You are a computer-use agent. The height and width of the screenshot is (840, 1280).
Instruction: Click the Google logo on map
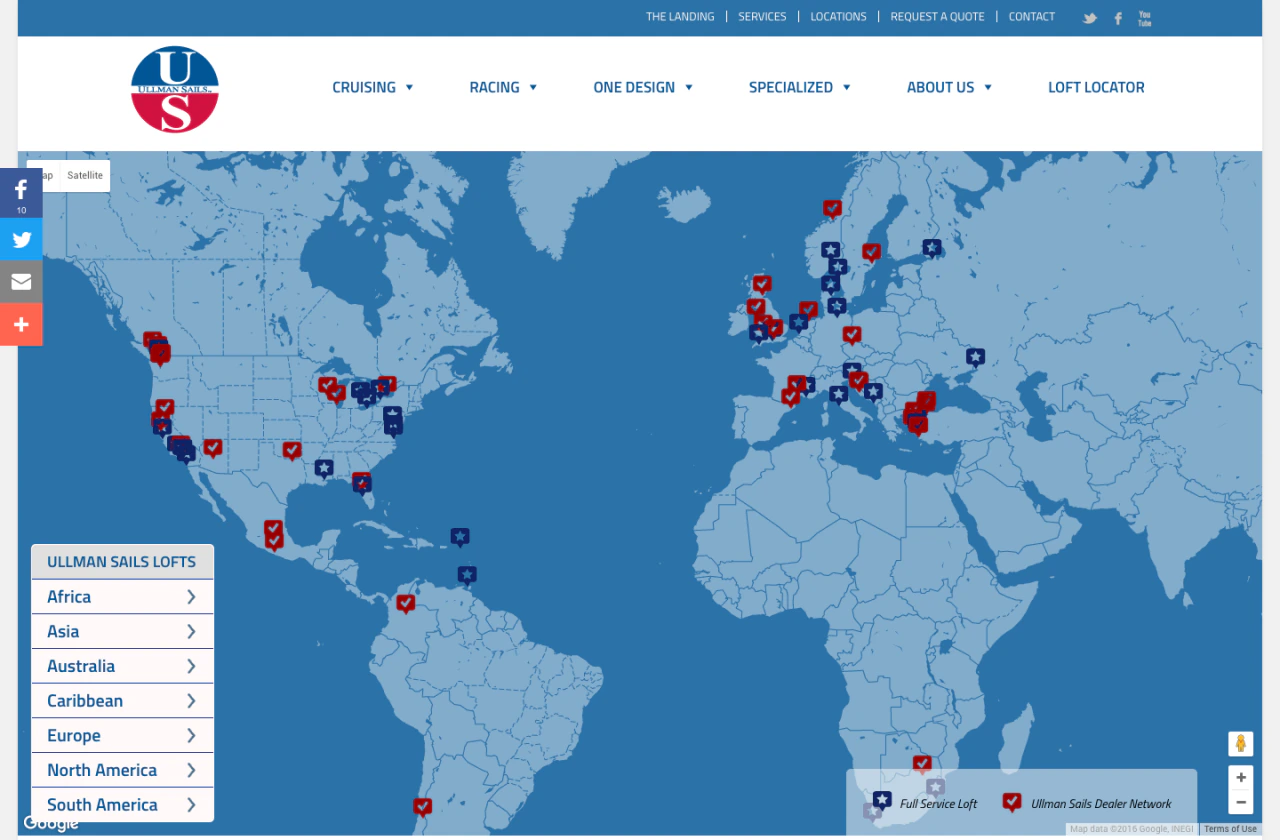coord(51,824)
